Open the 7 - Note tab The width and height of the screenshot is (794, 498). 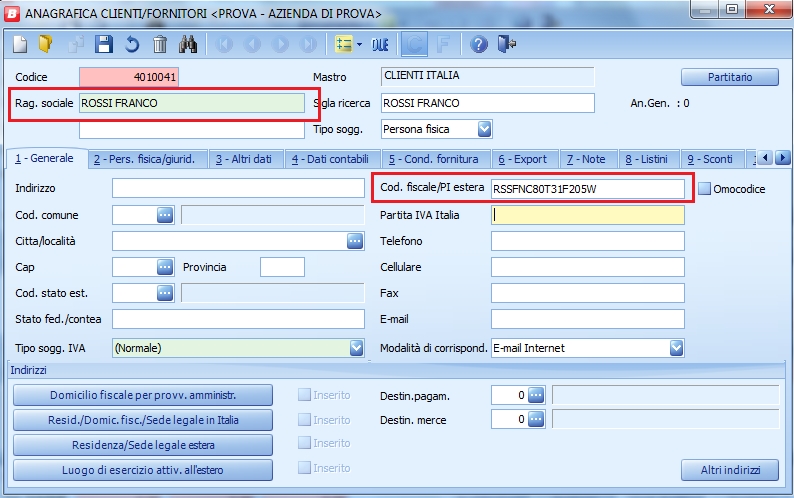point(586,159)
